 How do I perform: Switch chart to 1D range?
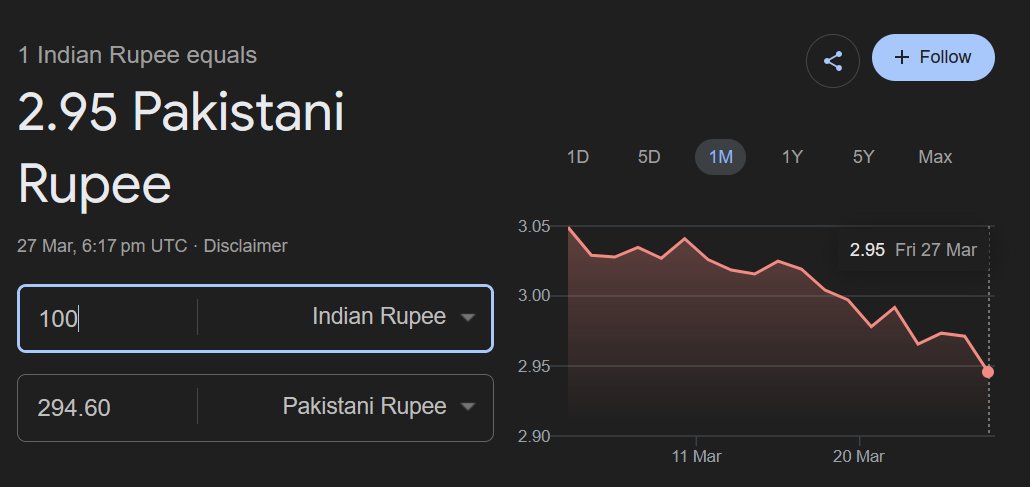click(577, 157)
